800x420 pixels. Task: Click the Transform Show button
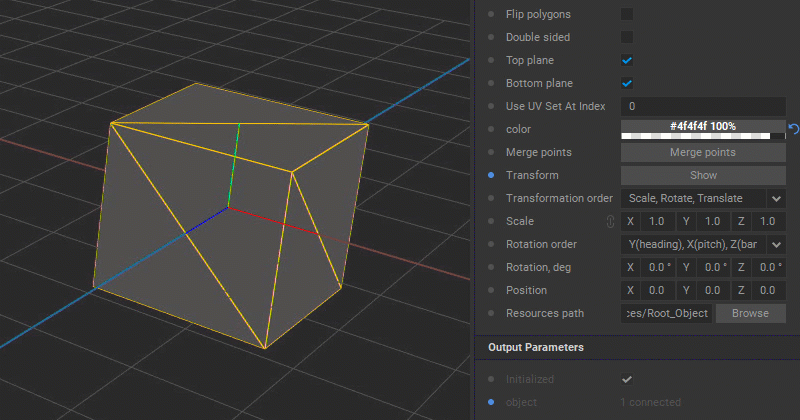(x=703, y=175)
